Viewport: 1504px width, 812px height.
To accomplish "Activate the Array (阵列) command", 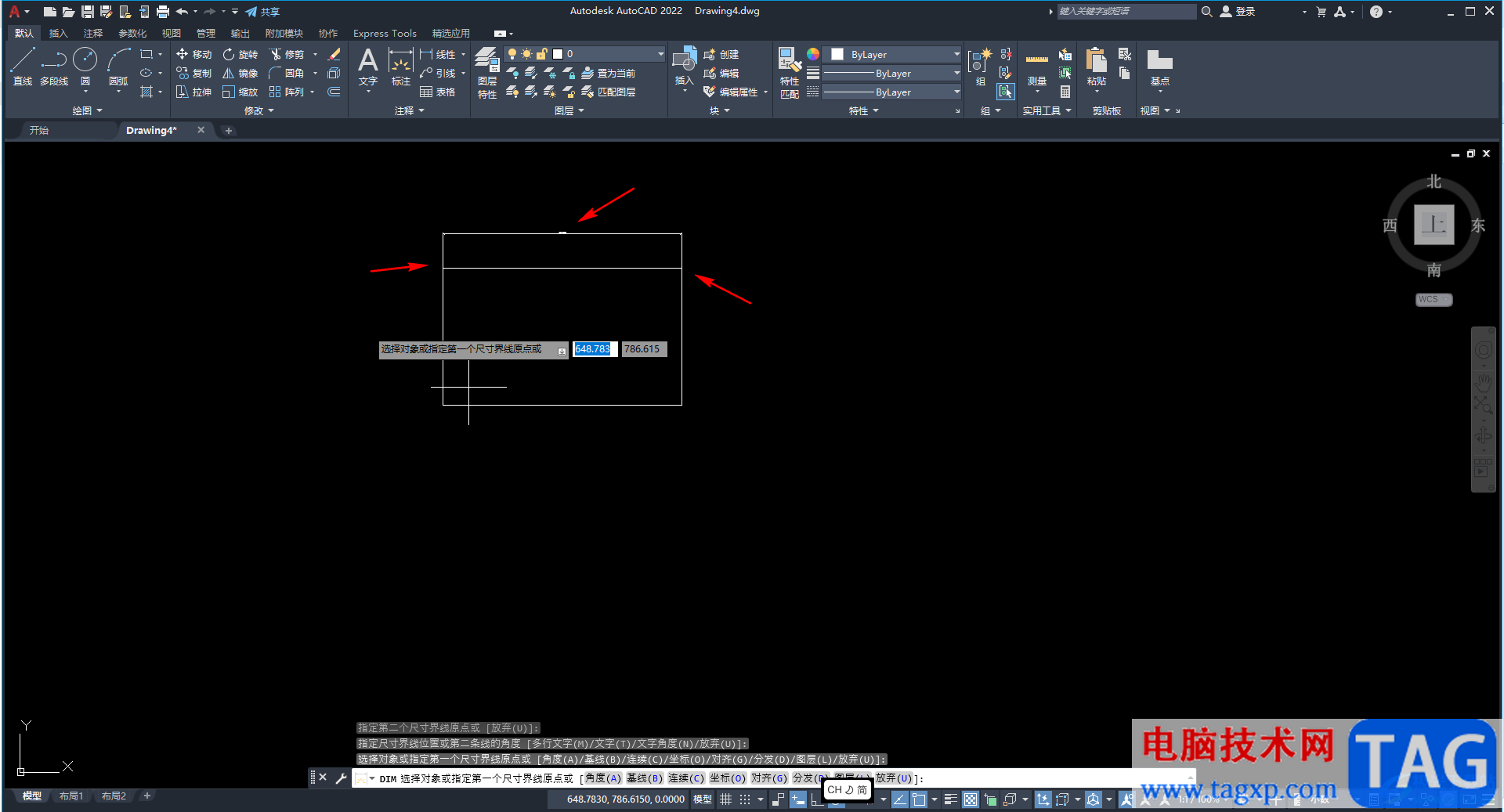I will tap(287, 92).
